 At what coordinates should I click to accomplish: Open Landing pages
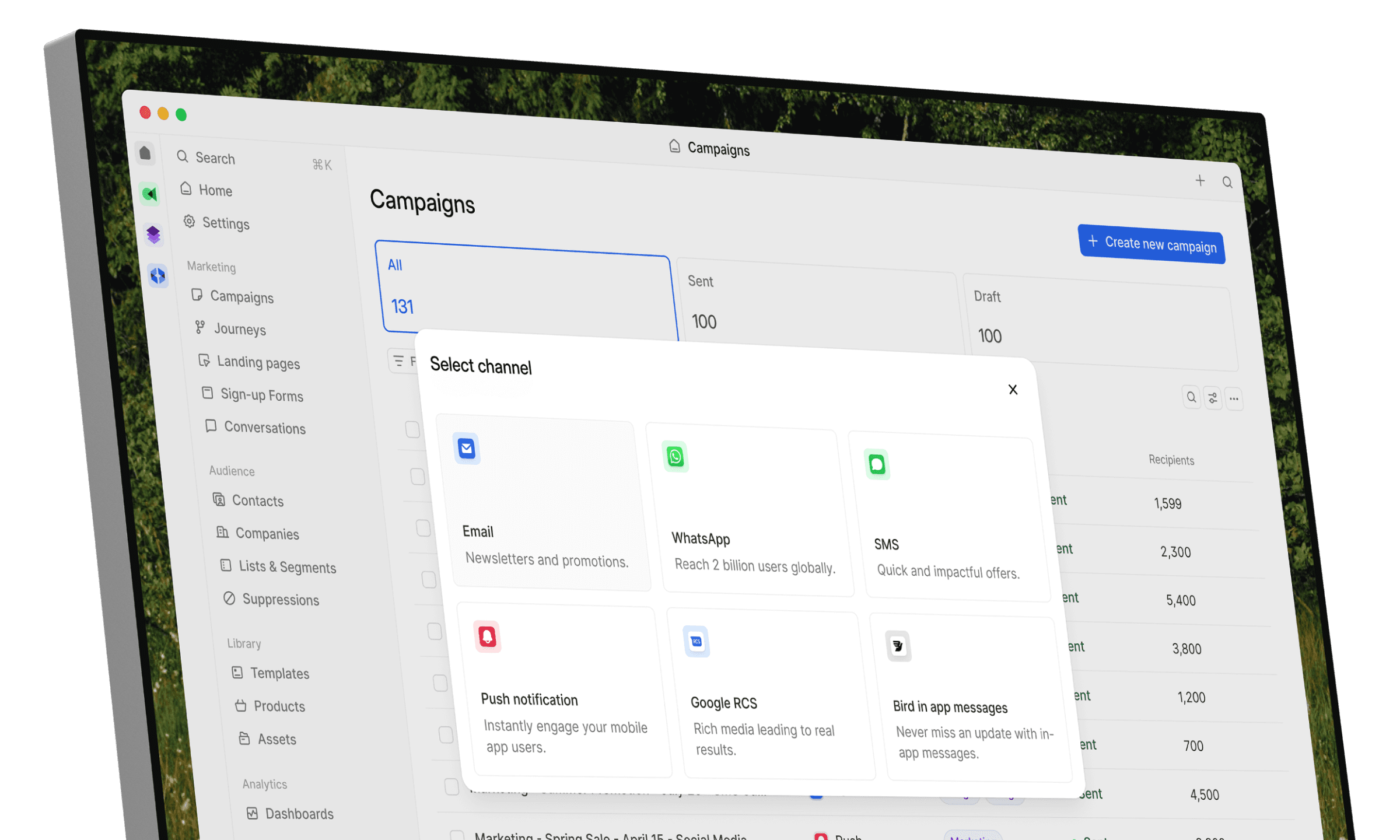(x=249, y=362)
